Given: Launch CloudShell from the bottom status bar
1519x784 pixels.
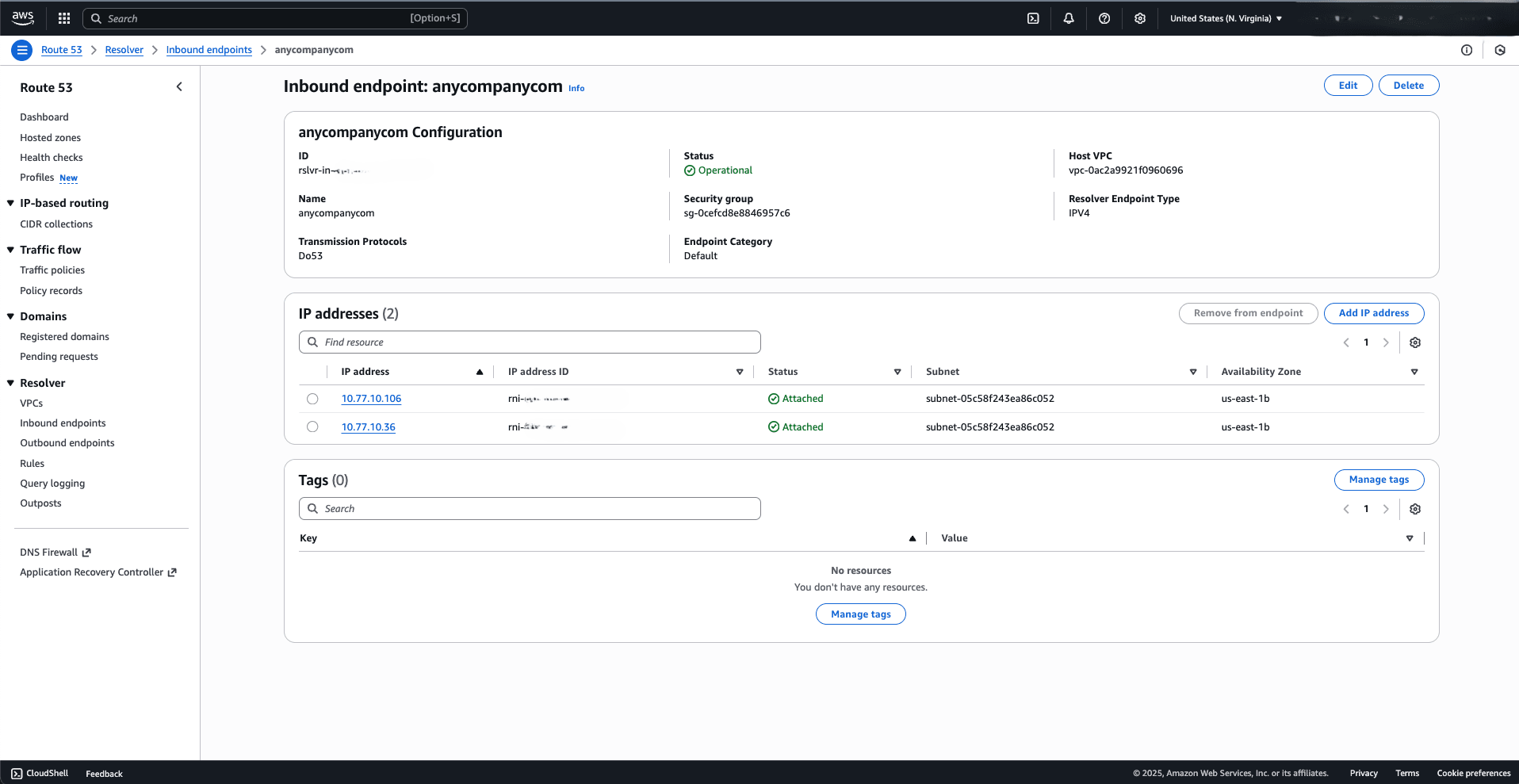Looking at the screenshot, I should point(38,773).
